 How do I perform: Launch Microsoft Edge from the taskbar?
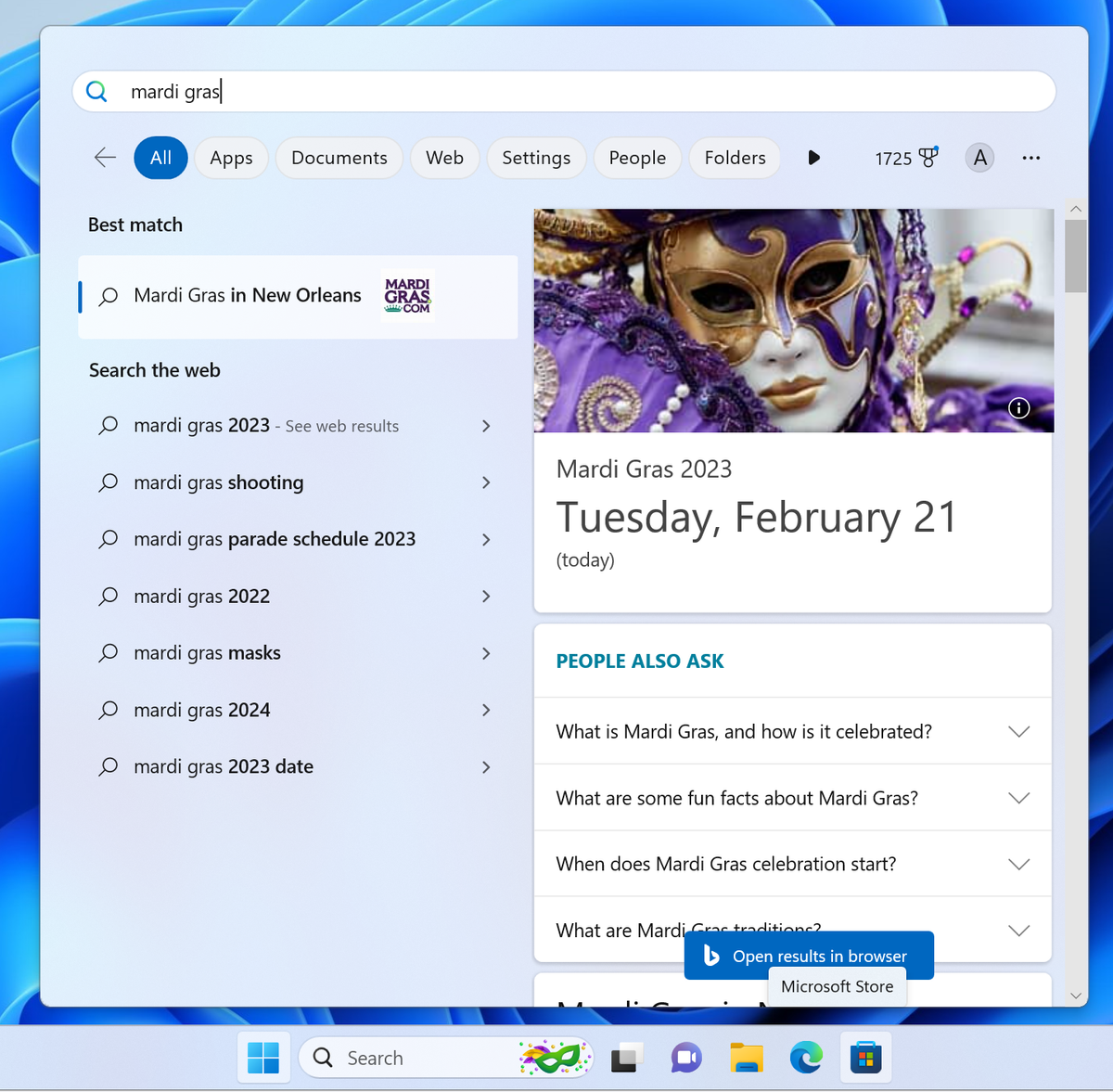(806, 1057)
